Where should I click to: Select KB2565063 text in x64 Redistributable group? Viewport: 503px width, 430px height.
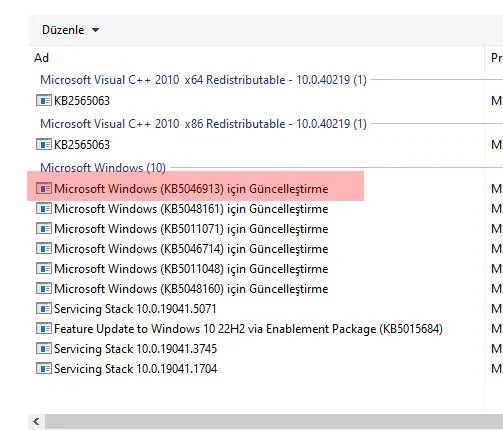click(82, 101)
